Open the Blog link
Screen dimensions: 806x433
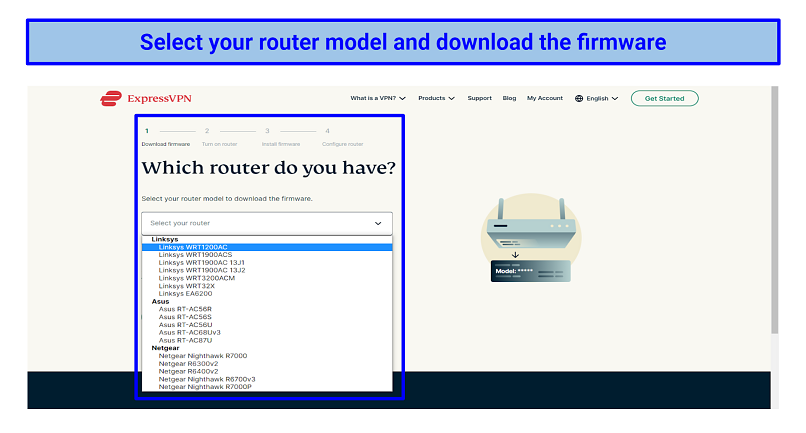[x=509, y=98]
